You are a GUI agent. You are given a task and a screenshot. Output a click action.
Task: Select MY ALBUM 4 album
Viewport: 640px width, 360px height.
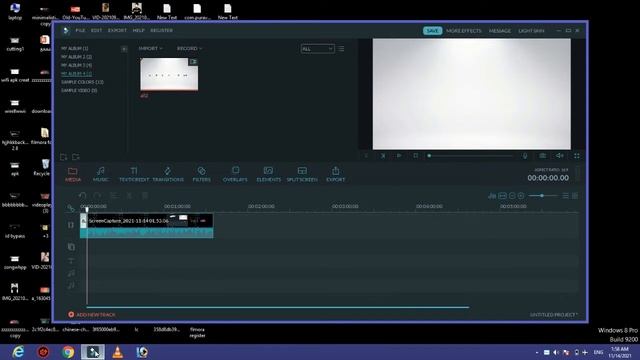point(76,74)
